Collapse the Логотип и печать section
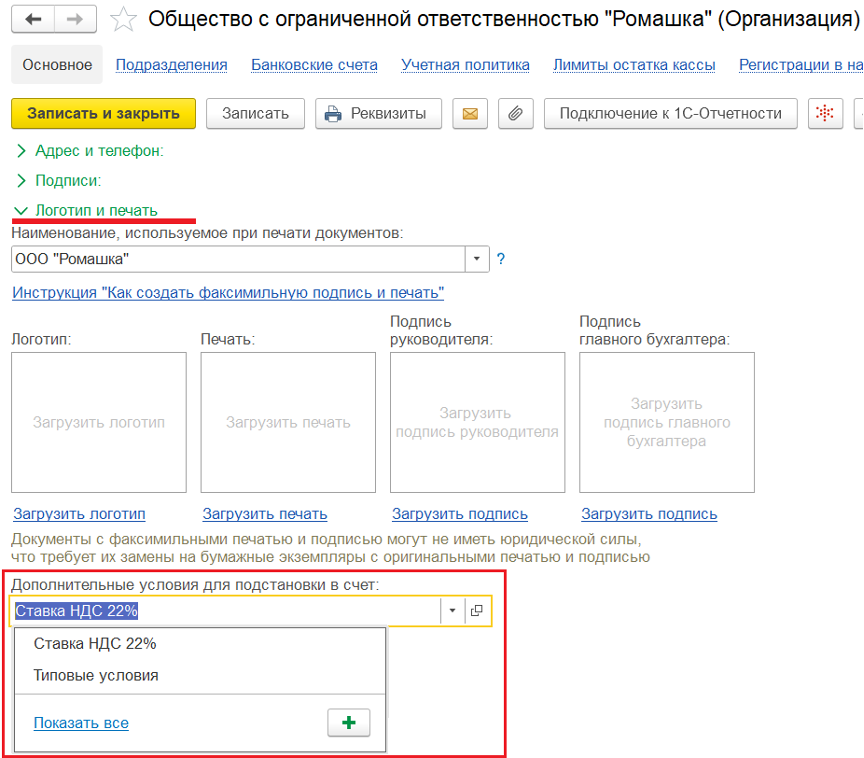864x758 pixels. click(x=95, y=211)
